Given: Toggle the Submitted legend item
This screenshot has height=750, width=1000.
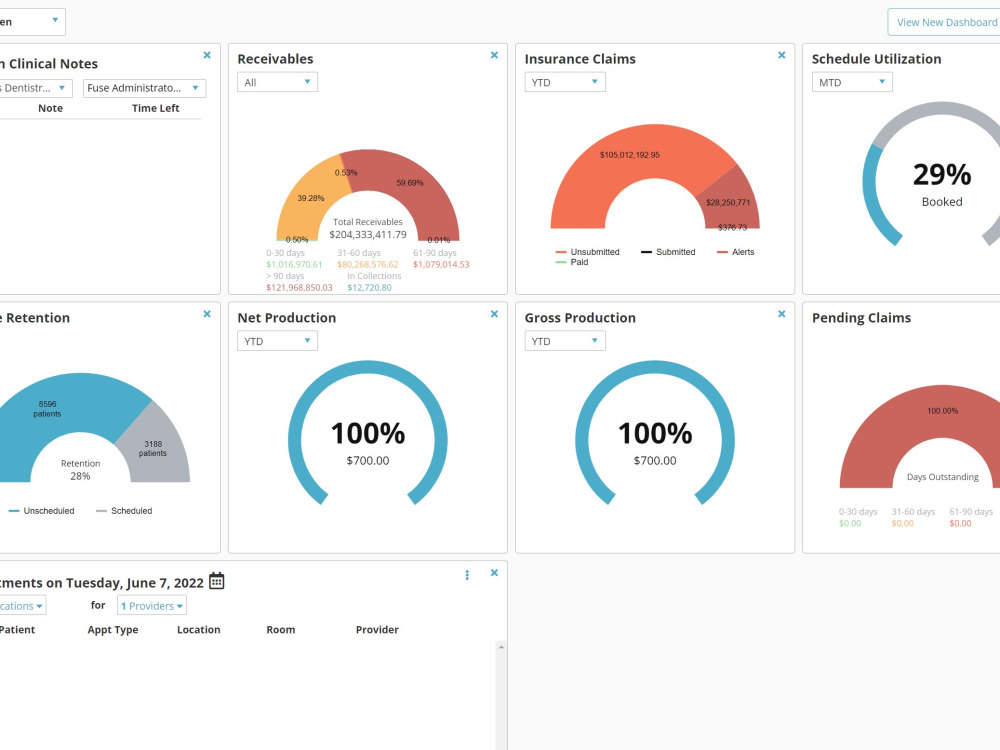Looking at the screenshot, I should click(x=668, y=252).
